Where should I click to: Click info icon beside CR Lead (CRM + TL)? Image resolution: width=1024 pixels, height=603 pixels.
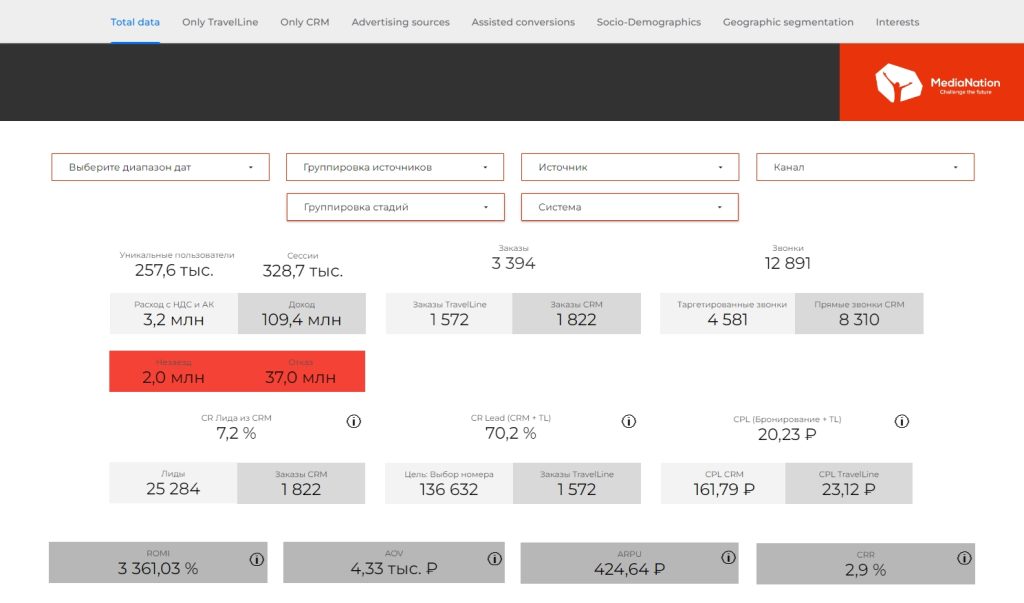pos(629,422)
